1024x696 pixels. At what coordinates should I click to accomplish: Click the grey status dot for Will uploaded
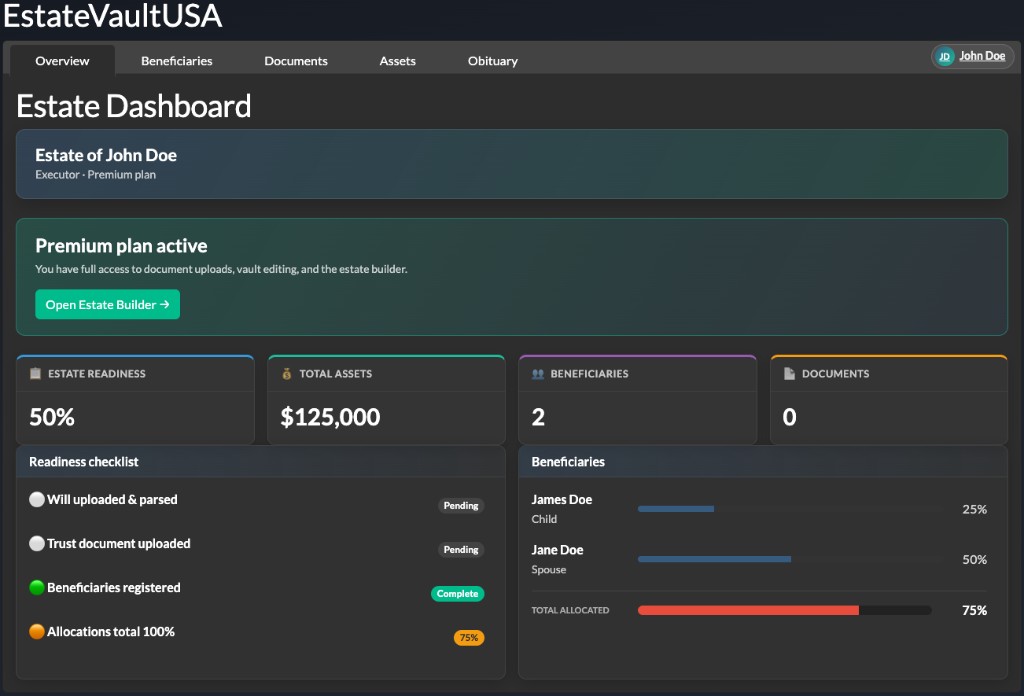[x=37, y=499]
